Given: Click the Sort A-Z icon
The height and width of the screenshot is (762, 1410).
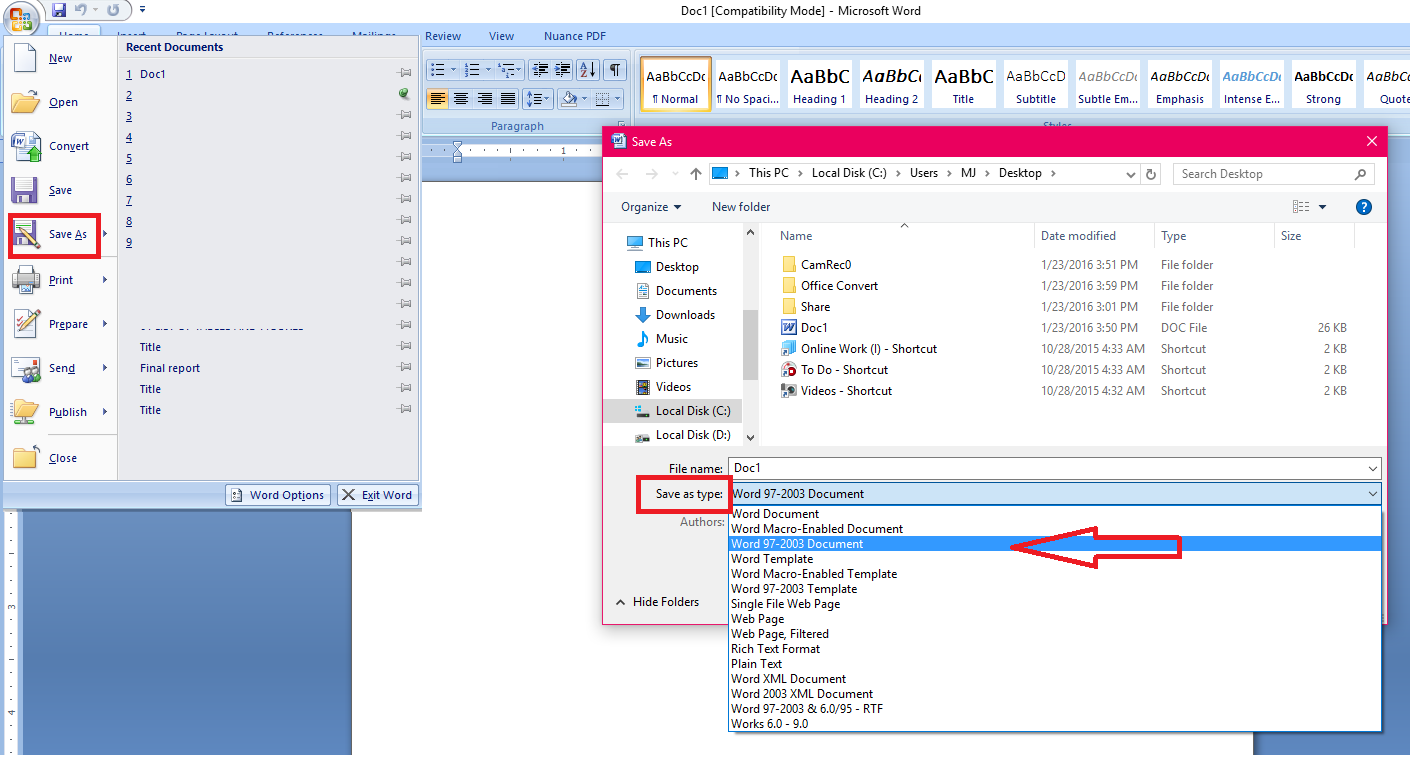Looking at the screenshot, I should (x=588, y=70).
